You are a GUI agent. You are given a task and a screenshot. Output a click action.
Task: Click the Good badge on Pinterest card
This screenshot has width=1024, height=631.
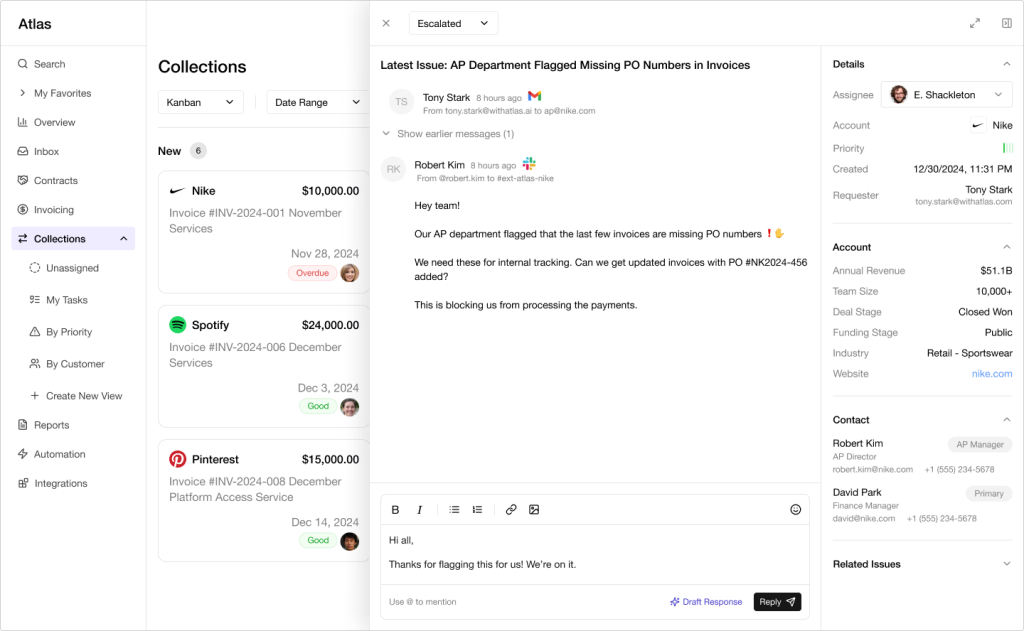[x=318, y=541]
